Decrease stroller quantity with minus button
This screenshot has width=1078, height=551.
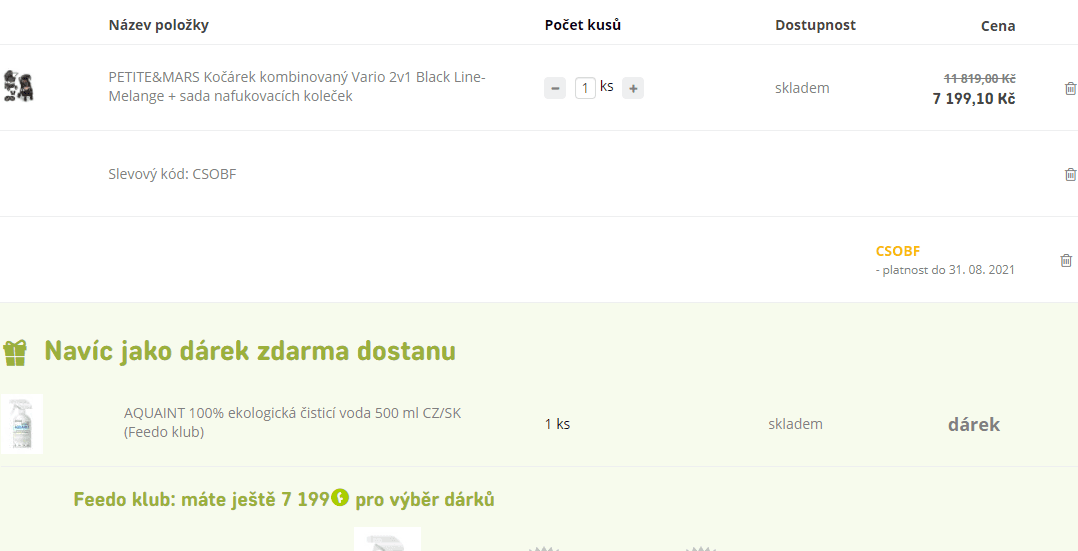click(555, 88)
